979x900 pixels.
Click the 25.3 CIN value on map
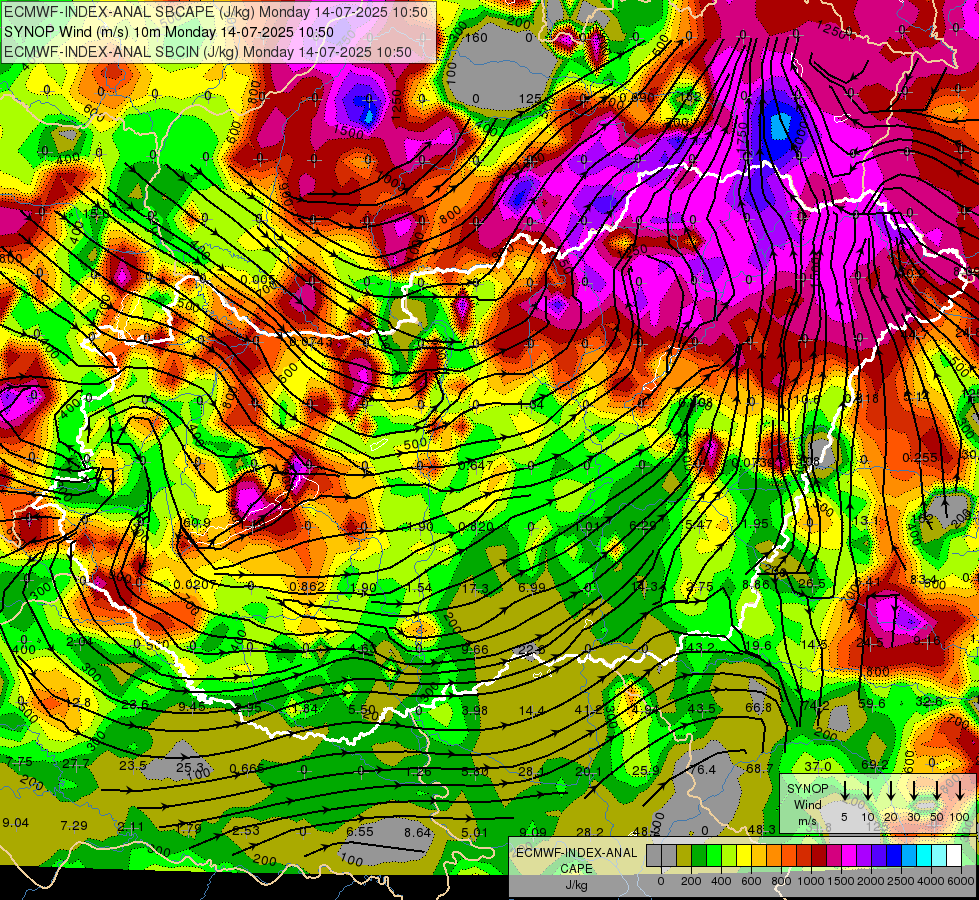coord(190,767)
